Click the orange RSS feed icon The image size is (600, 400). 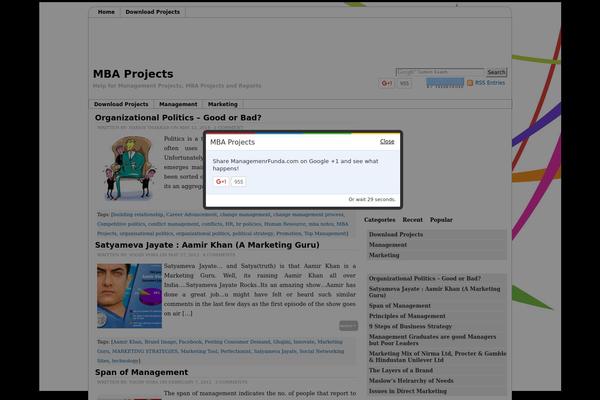(470, 83)
